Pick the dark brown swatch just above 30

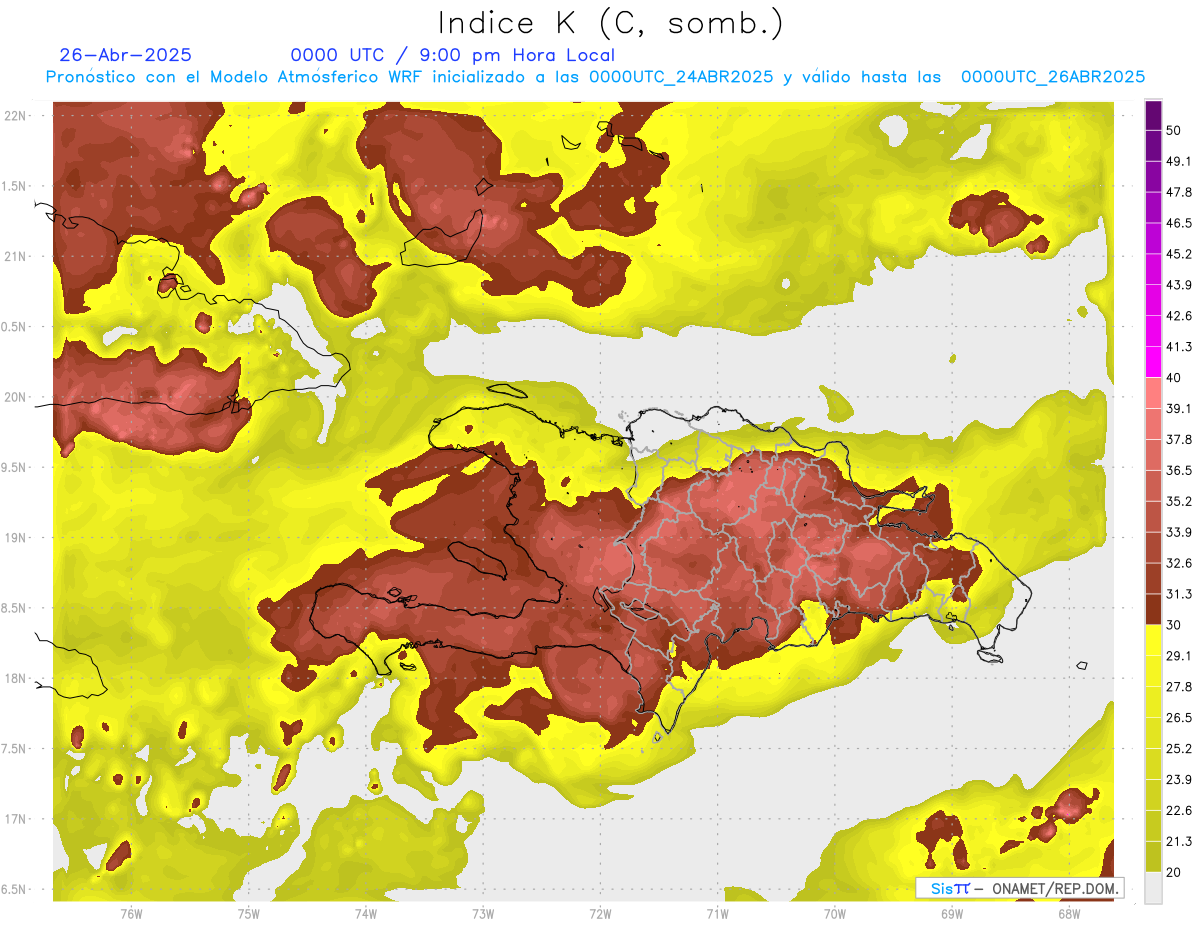click(1153, 609)
